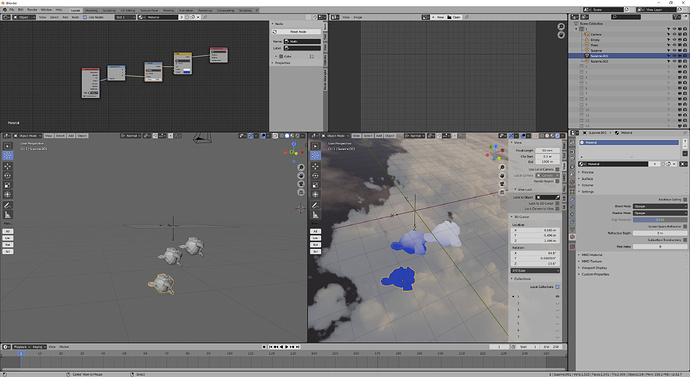690x377 pixels.
Task: Select the Move tool in left 3D viewport
Action: coord(7,166)
